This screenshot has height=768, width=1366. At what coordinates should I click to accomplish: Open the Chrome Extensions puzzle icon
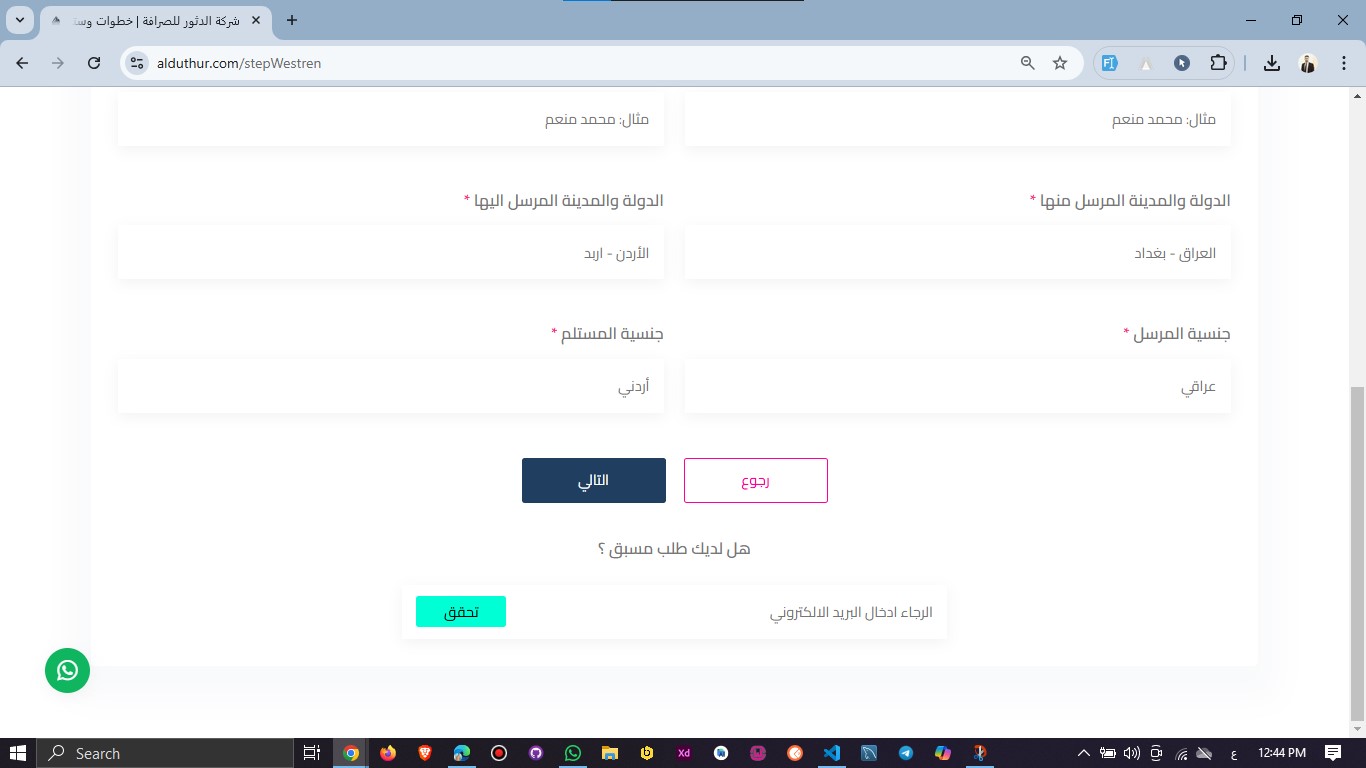pos(1218,63)
